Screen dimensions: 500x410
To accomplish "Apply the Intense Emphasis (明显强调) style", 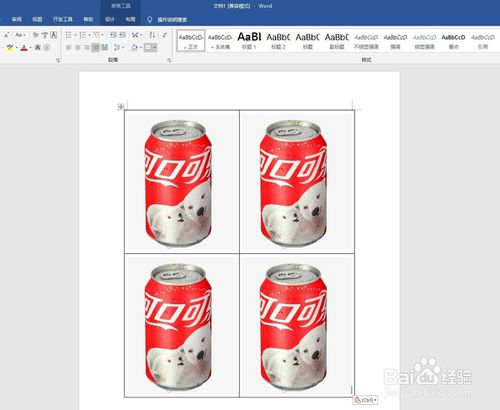I will (x=424, y=41).
